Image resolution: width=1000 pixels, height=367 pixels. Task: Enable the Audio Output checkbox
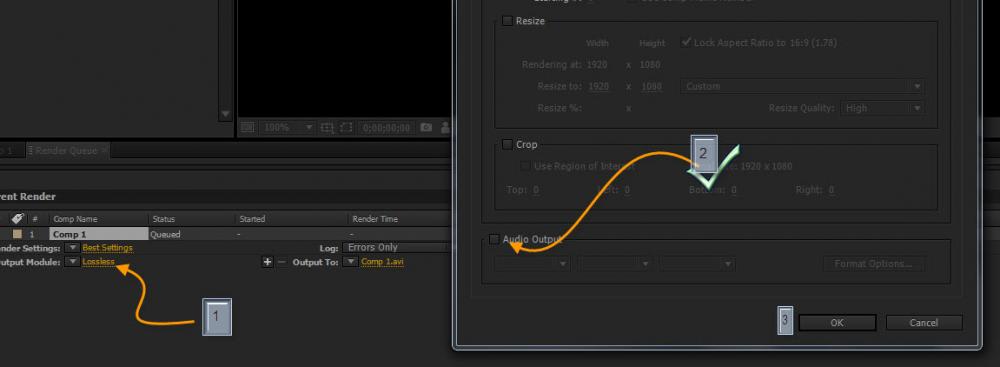[494, 239]
